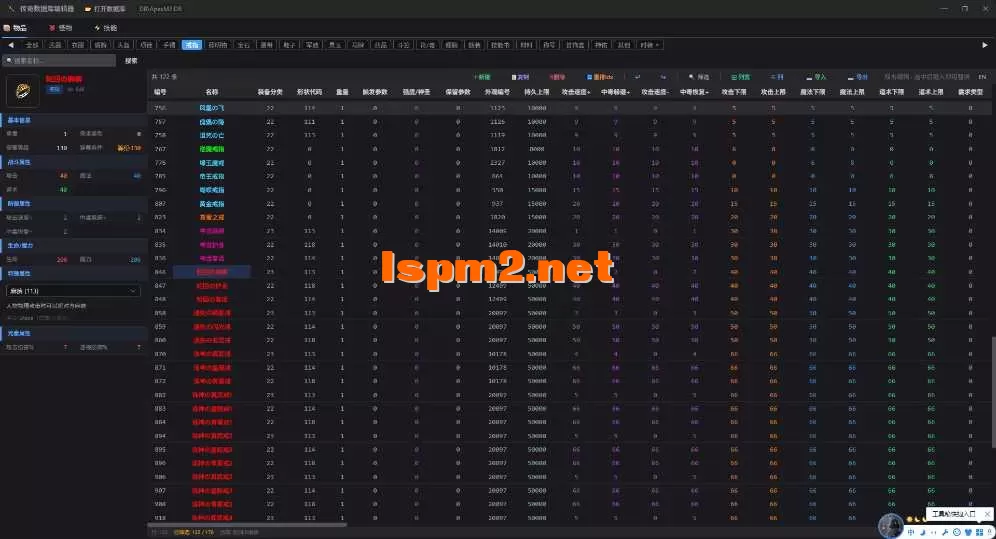Open the 筛选 filter tool
The image size is (996, 539).
click(x=699, y=77)
